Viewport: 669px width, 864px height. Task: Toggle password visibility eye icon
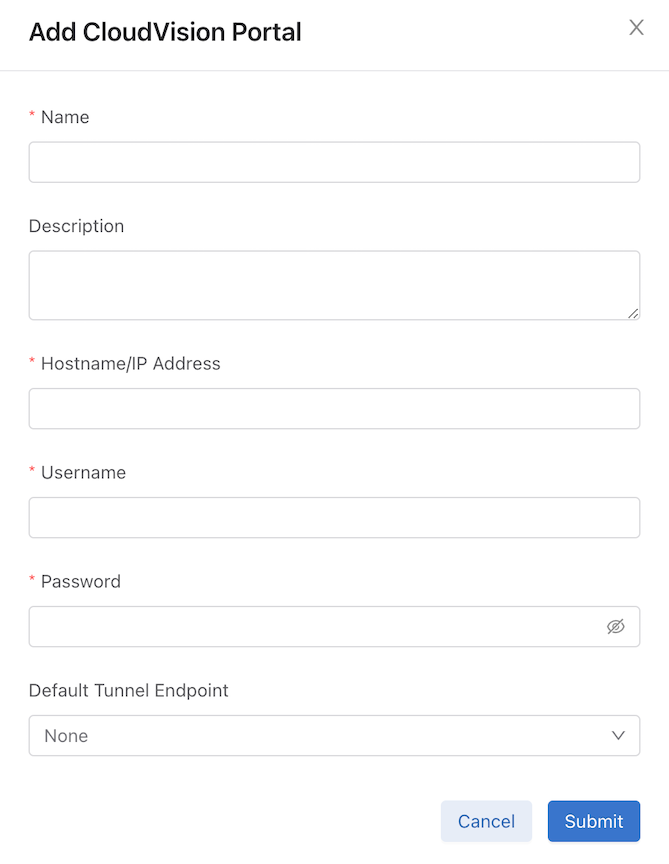[x=616, y=627]
